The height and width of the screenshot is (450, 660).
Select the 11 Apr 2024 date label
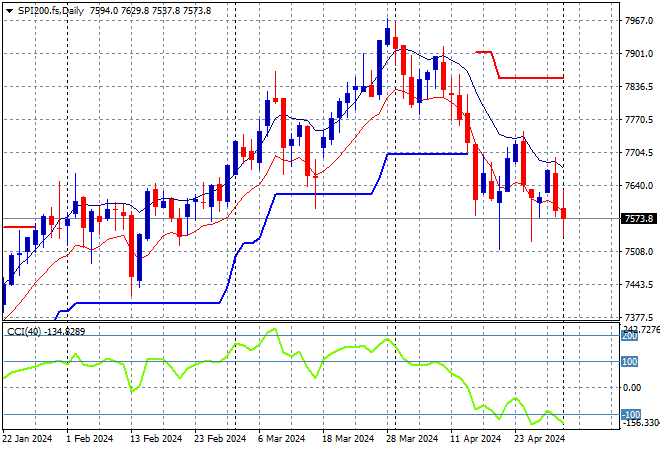[476, 439]
